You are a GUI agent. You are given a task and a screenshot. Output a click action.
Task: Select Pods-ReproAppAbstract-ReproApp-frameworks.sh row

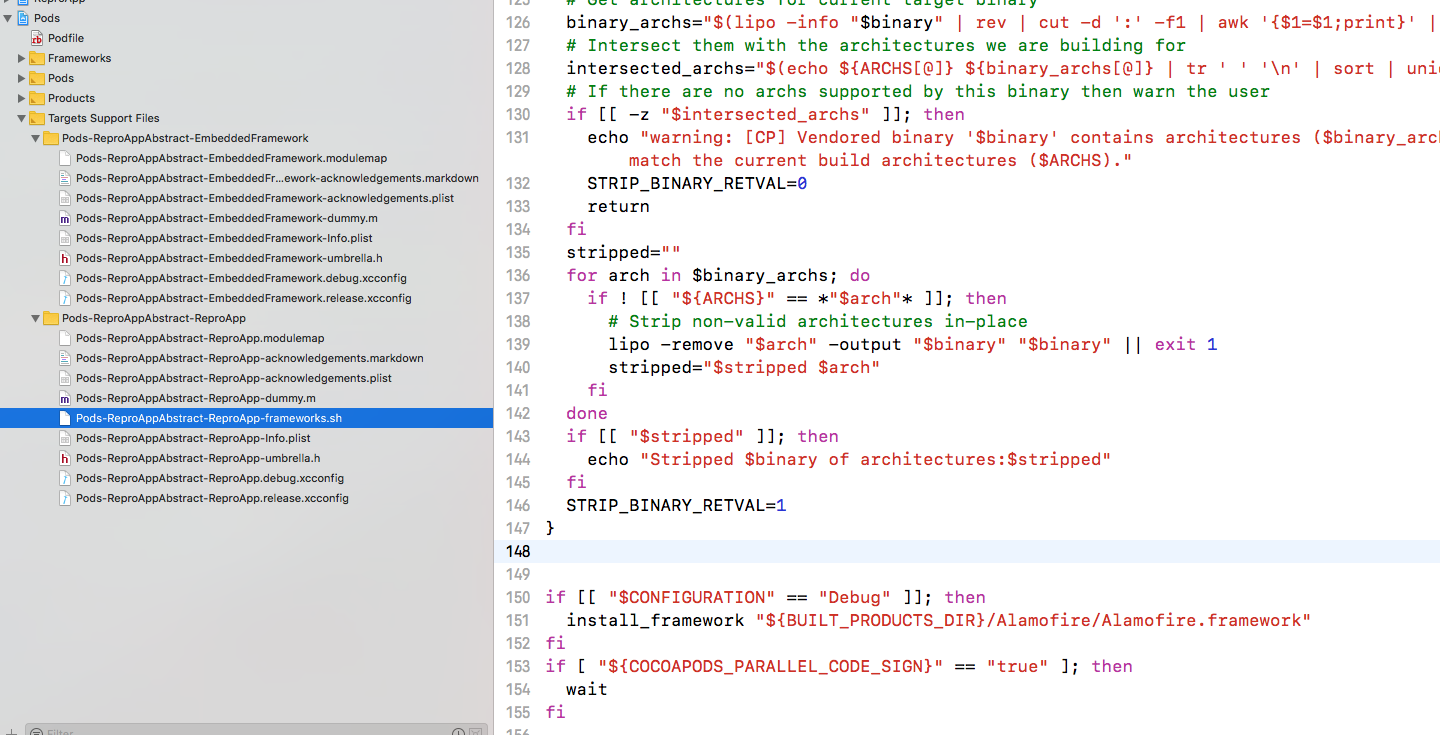pos(246,418)
